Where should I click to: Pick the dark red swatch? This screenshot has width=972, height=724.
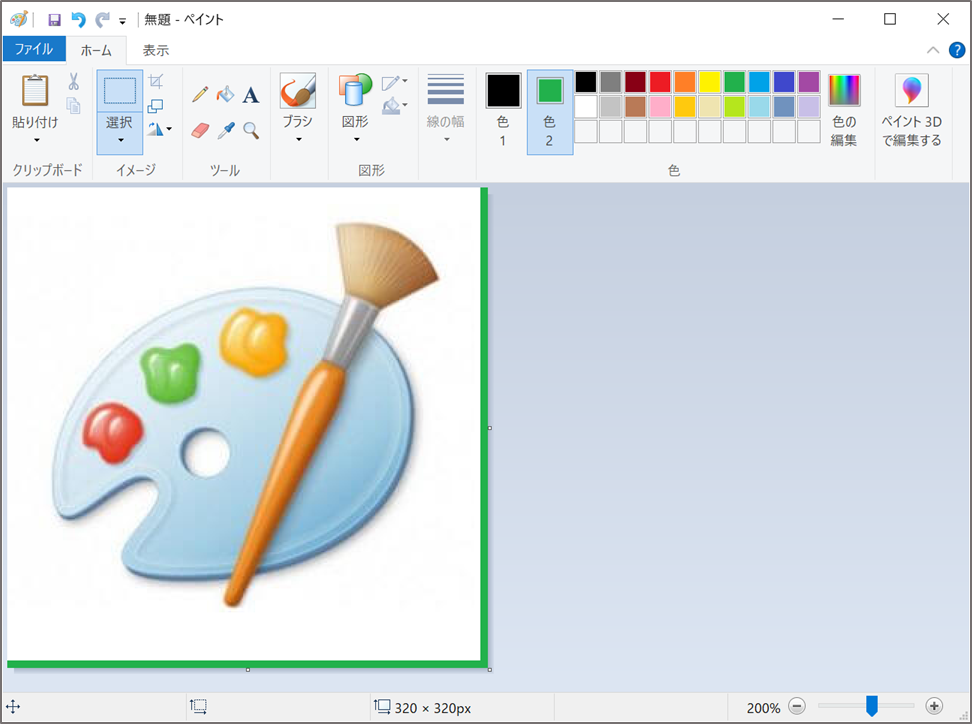tap(635, 82)
